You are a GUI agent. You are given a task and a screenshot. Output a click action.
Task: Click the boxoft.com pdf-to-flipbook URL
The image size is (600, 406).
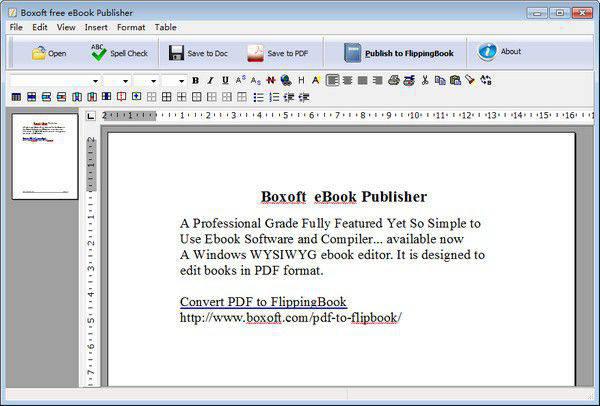pos(291,318)
